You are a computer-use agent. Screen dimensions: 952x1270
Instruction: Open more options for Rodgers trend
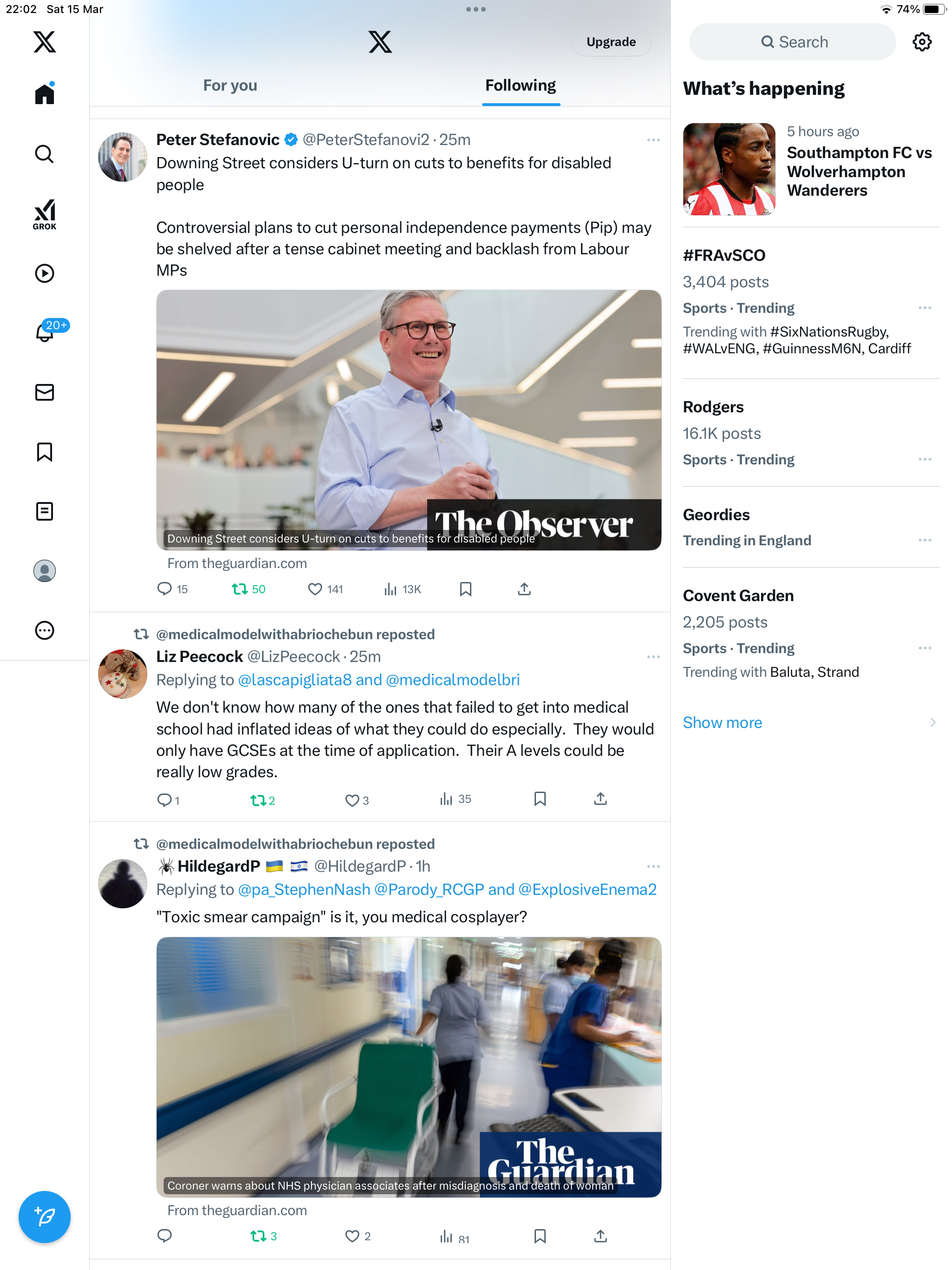coord(925,459)
